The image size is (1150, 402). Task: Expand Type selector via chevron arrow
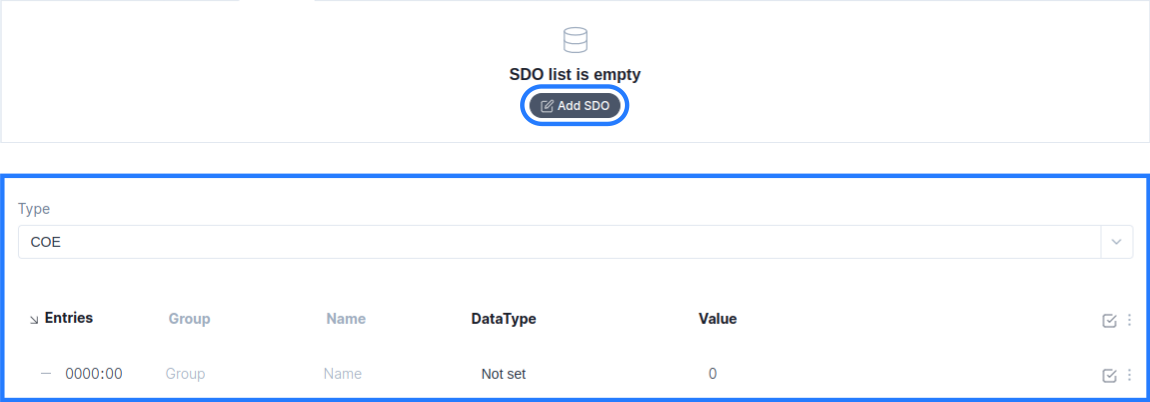(1117, 241)
